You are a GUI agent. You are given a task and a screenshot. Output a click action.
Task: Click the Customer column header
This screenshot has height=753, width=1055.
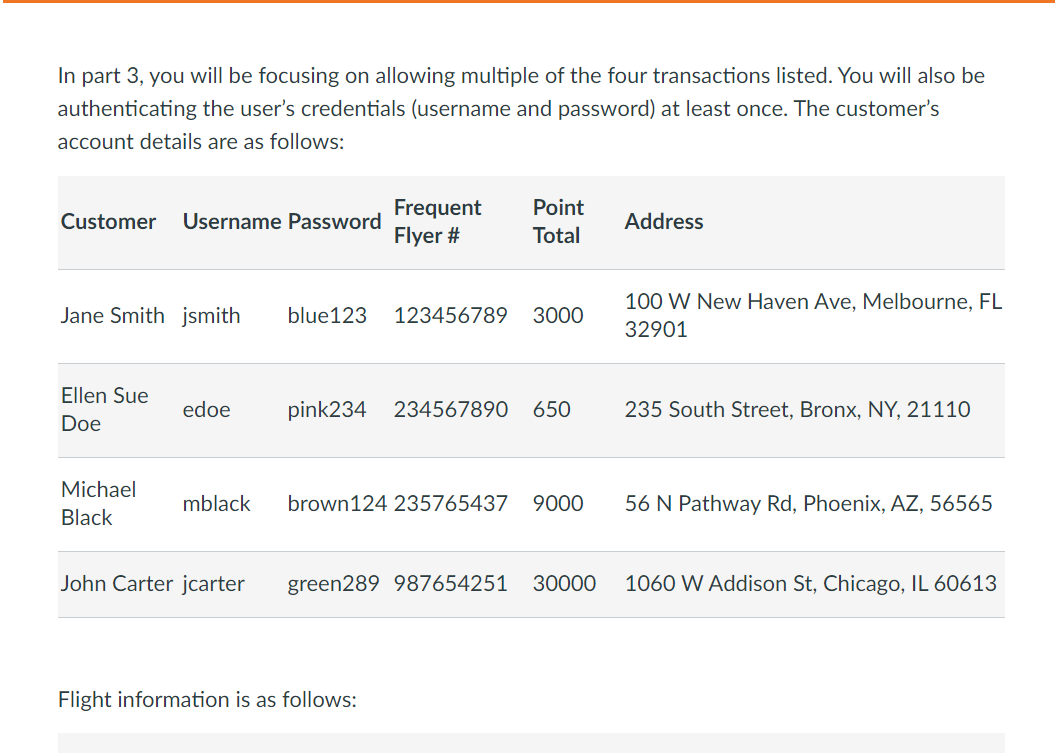coord(108,221)
